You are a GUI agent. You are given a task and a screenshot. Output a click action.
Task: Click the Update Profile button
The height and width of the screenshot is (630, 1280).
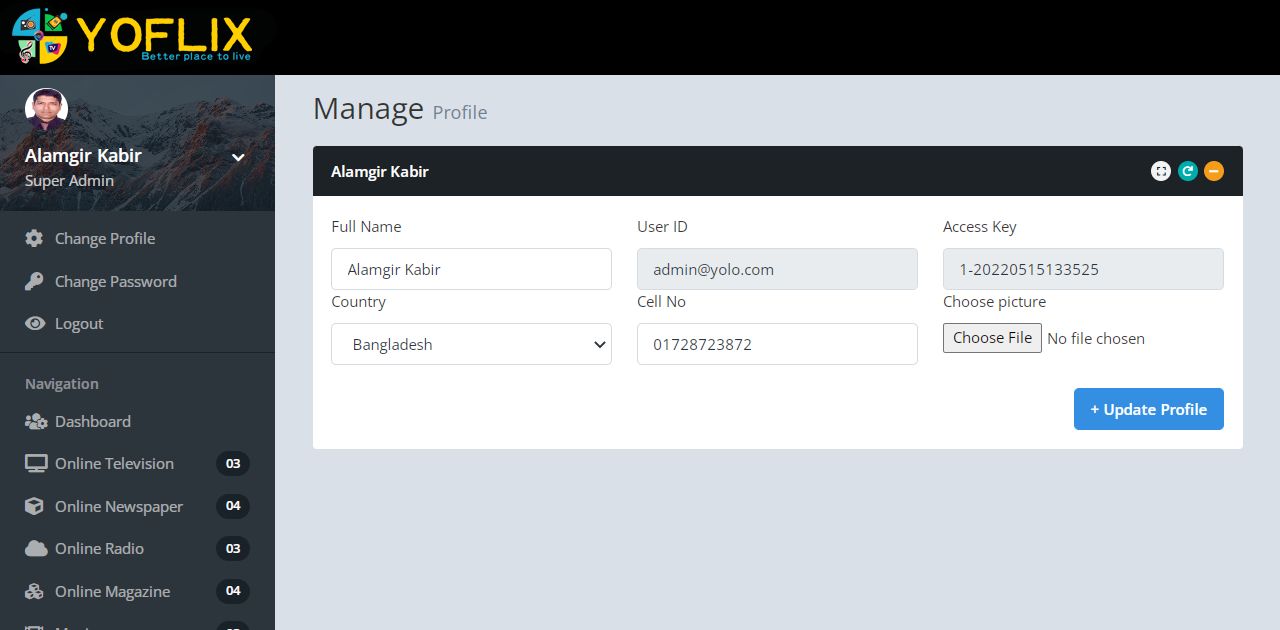click(1148, 409)
